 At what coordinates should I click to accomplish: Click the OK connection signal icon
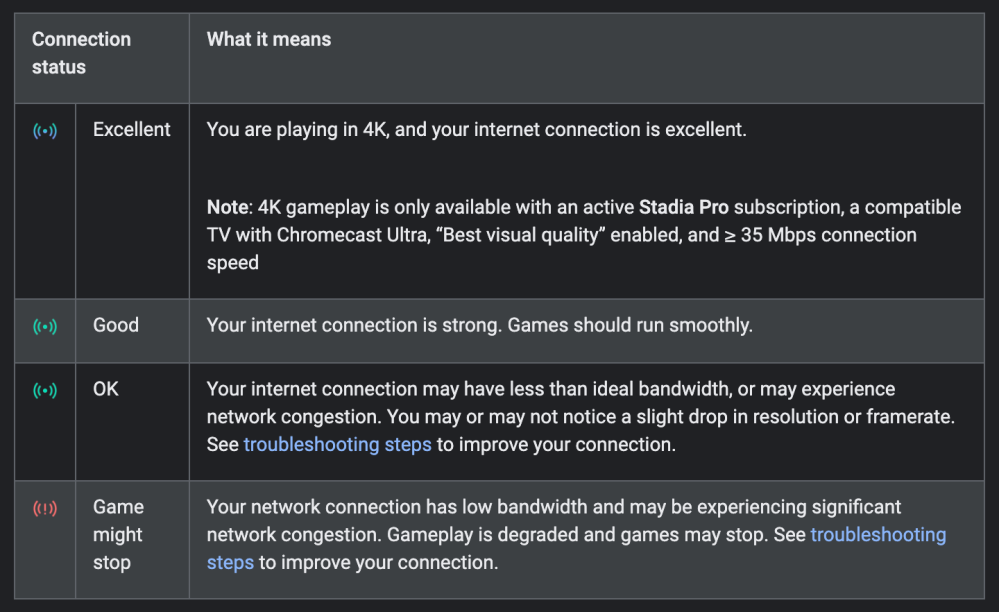click(x=45, y=391)
